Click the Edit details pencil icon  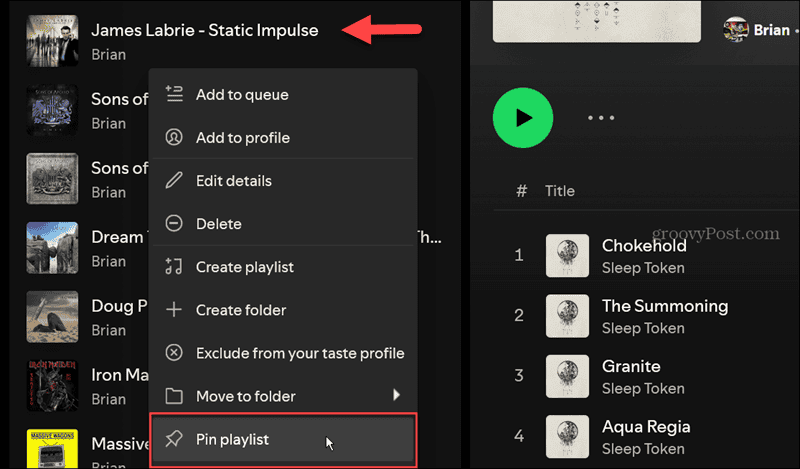coord(174,180)
